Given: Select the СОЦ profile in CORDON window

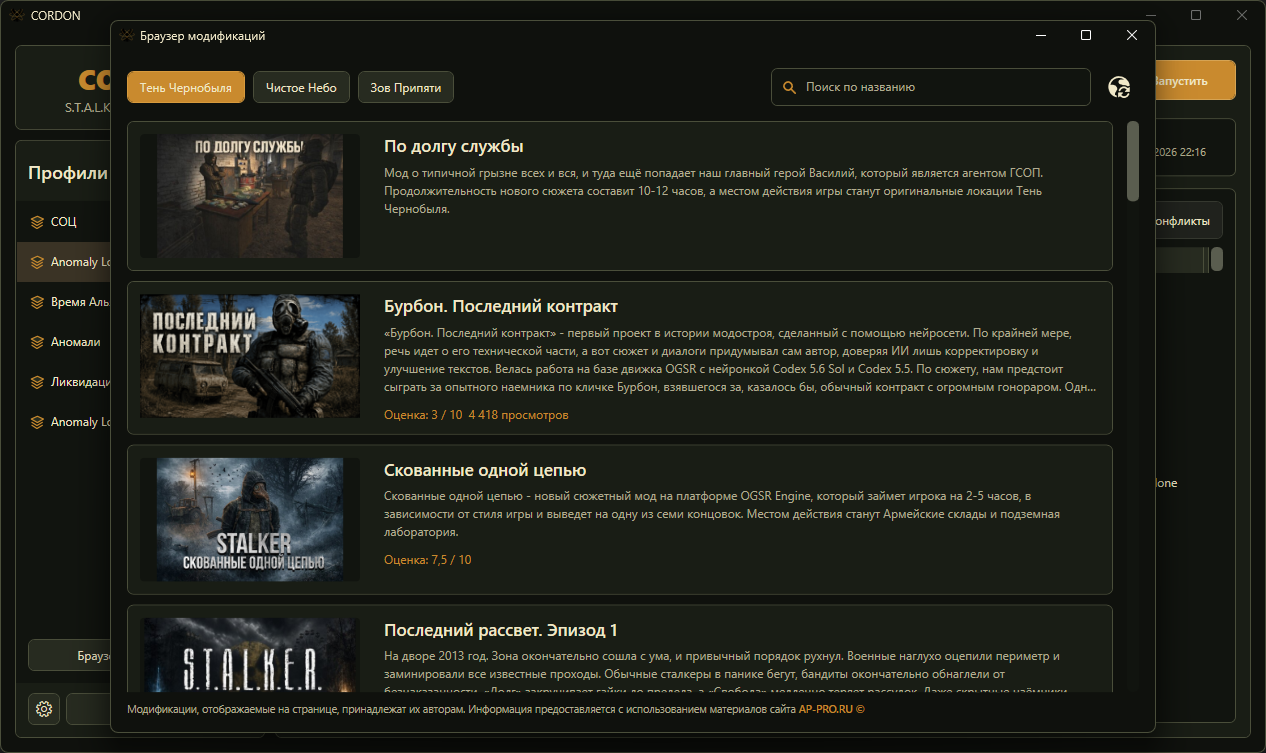Looking at the screenshot, I should pyautogui.click(x=65, y=222).
